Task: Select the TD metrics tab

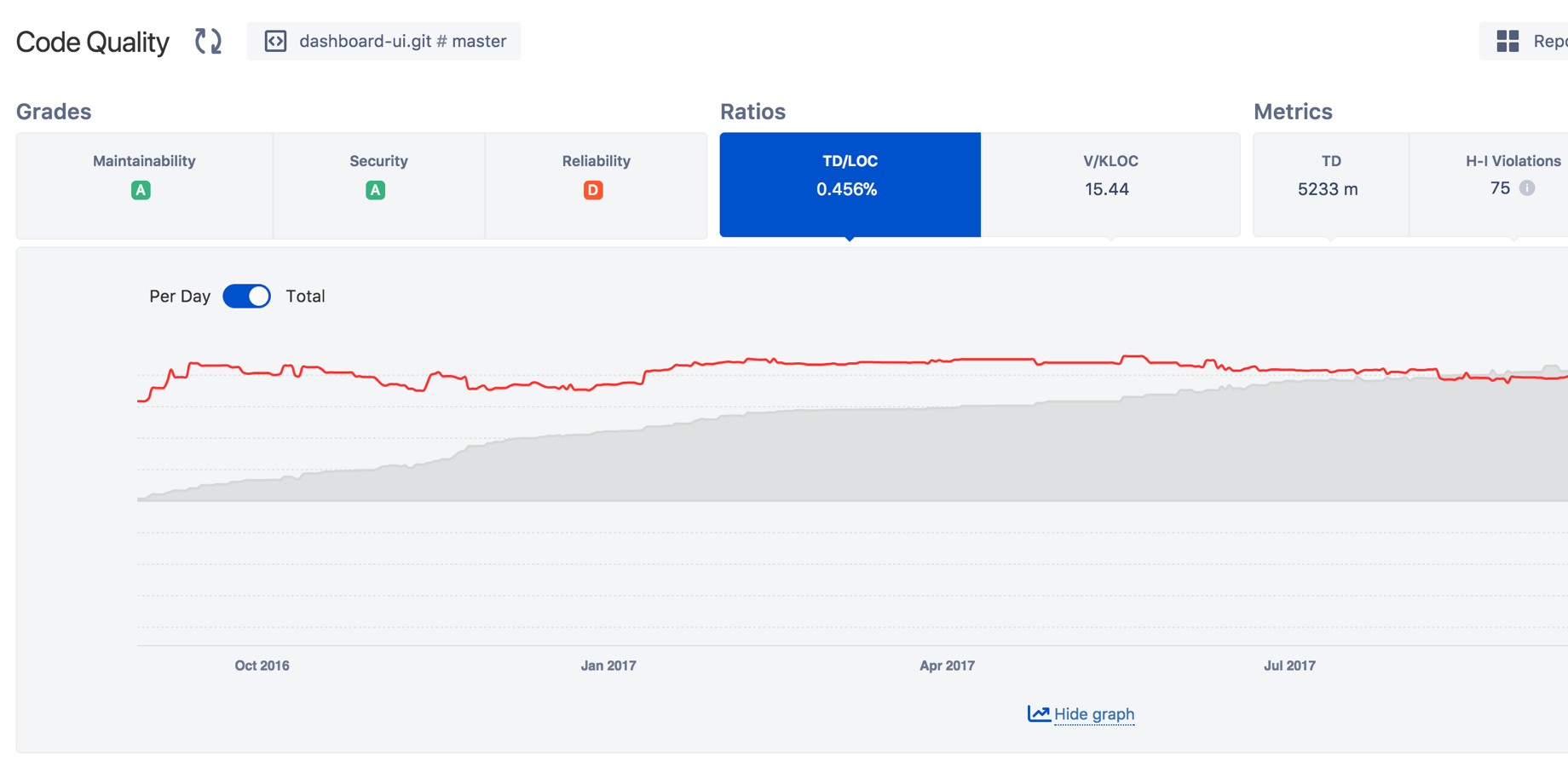Action: pyautogui.click(x=1331, y=184)
